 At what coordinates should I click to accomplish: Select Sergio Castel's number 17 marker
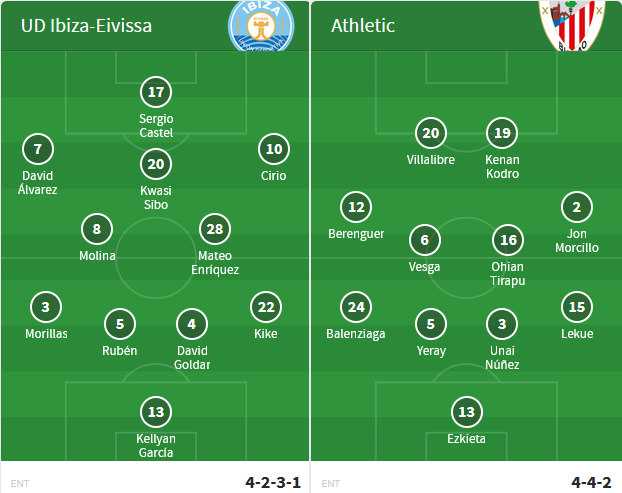click(156, 93)
